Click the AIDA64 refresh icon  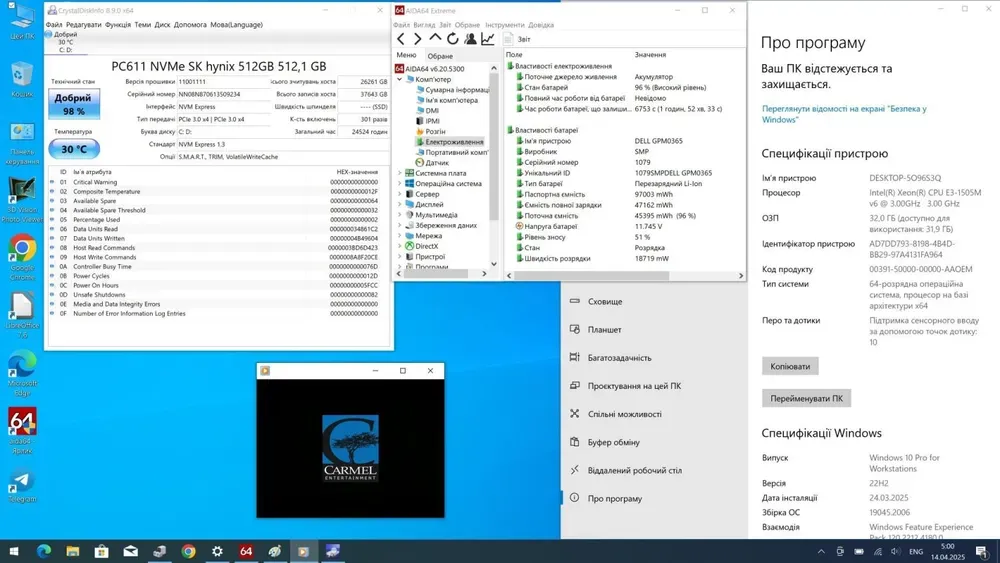point(453,39)
